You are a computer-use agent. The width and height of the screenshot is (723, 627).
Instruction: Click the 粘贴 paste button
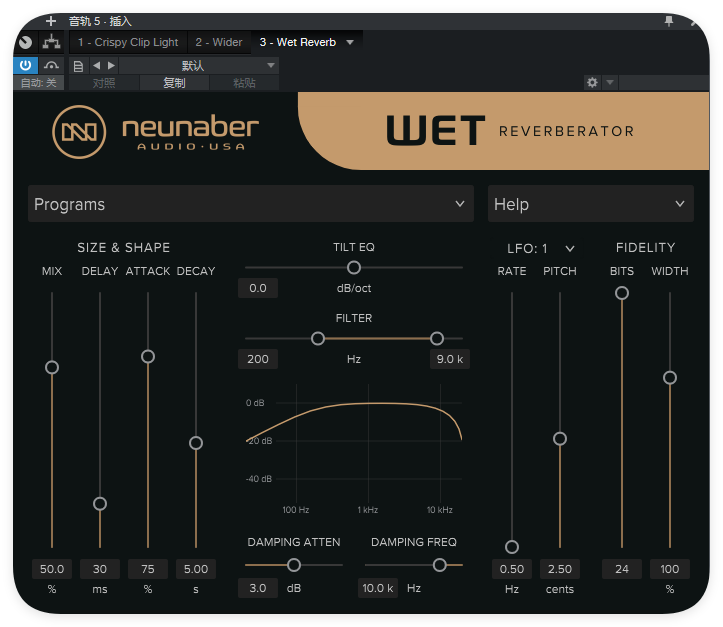click(244, 83)
